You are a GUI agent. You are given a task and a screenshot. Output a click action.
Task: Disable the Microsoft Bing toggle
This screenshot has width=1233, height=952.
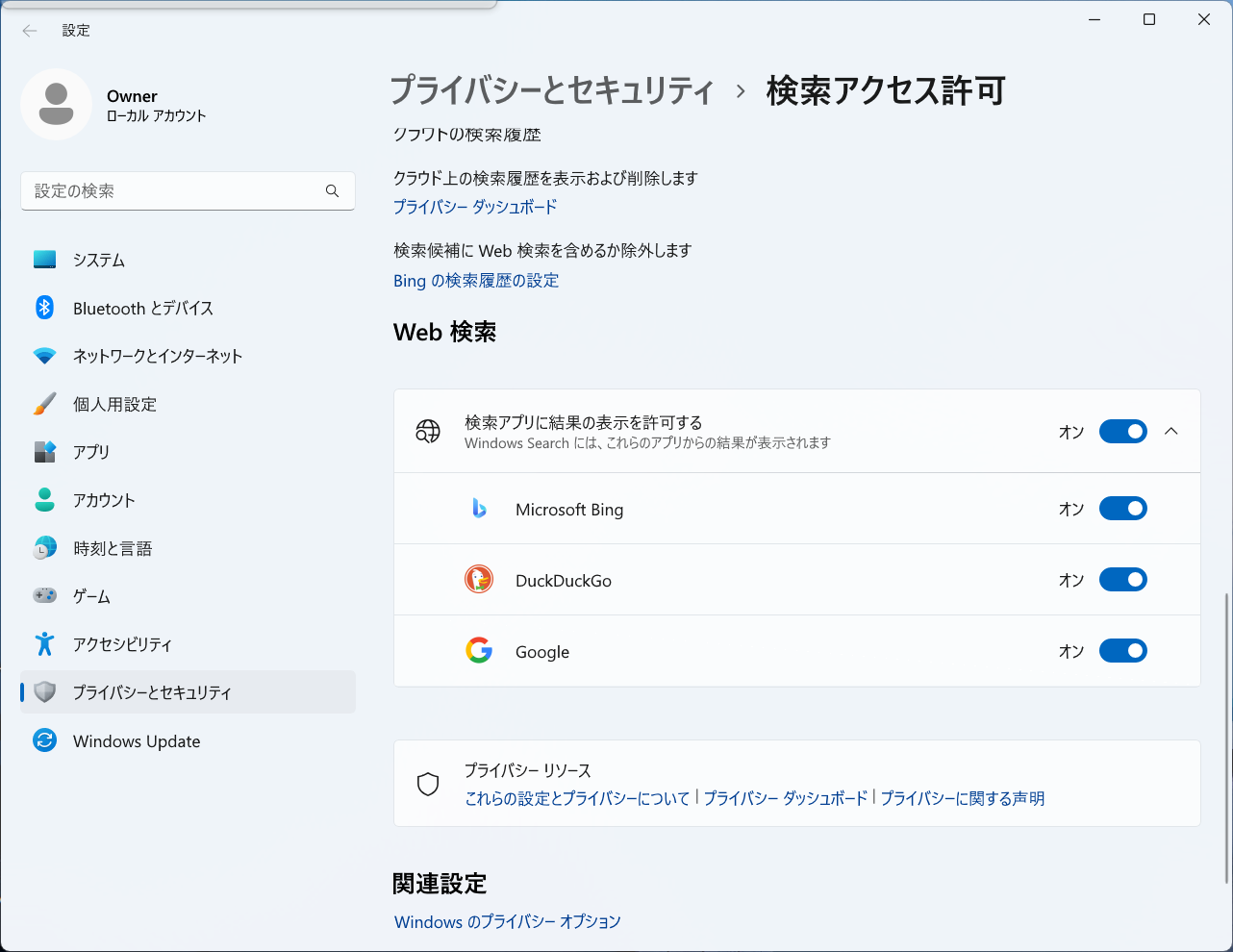[x=1122, y=509]
